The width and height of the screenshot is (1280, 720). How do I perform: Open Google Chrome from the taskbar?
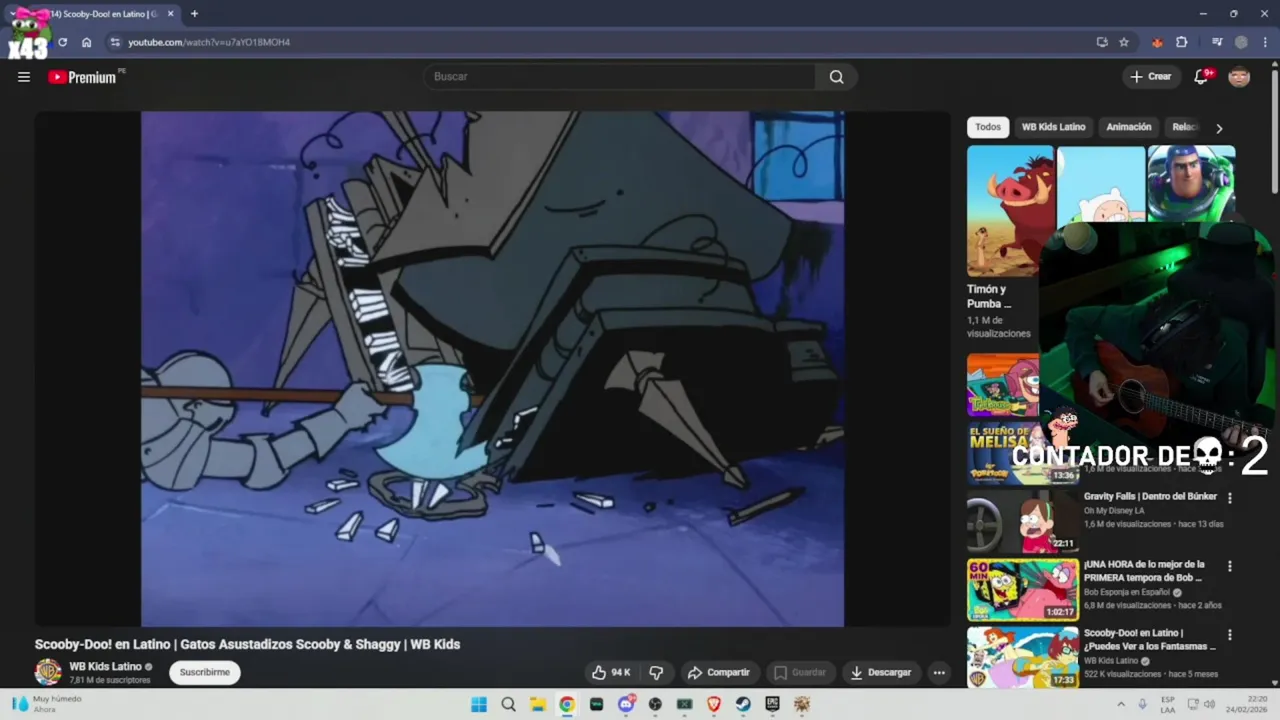[x=567, y=704]
